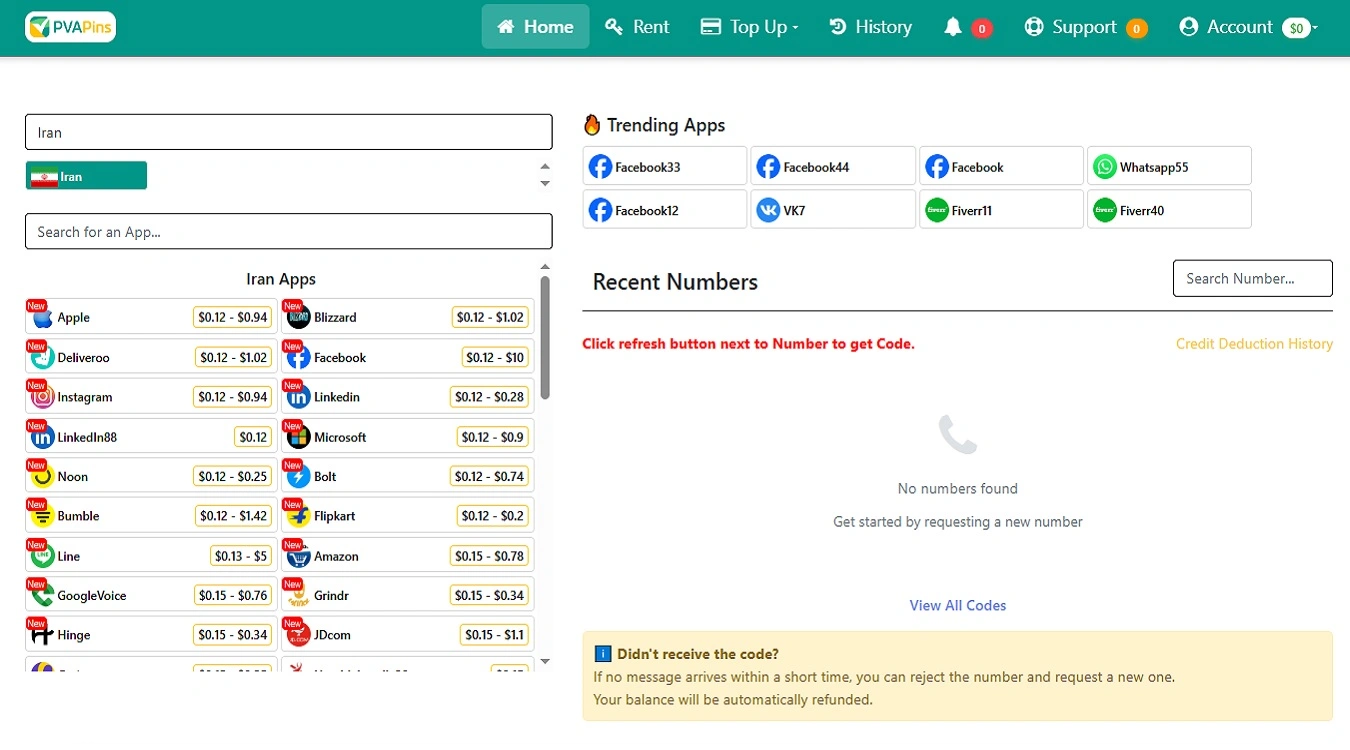Click the Grindr price $0.15 - $0.34
The height and width of the screenshot is (750, 1350).
tap(490, 596)
